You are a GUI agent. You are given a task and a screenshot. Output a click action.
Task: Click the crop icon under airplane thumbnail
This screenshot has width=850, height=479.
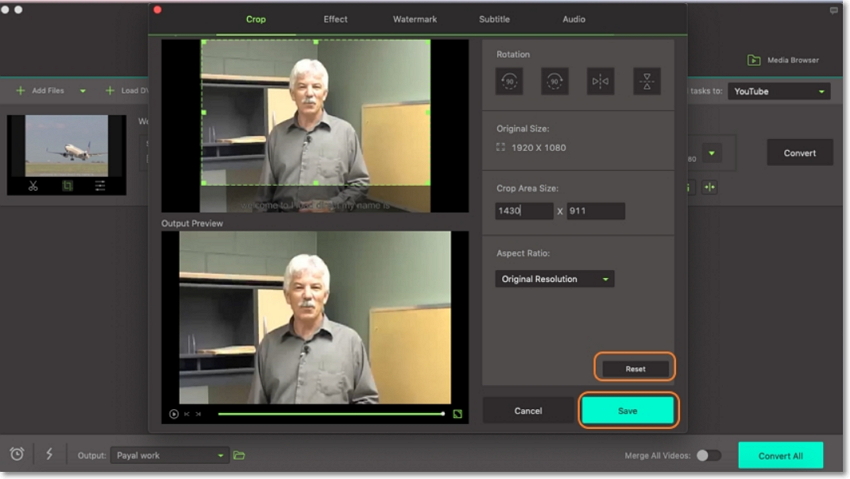pos(67,186)
